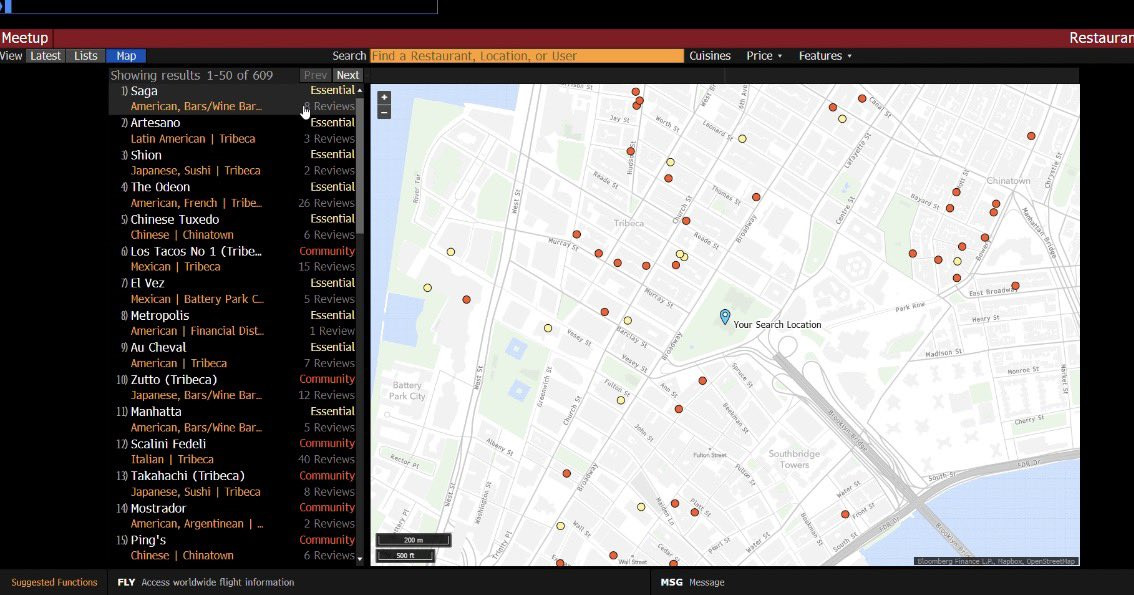View 15 Reviews for Los Tacos
The height and width of the screenshot is (595, 1134).
[326, 267]
